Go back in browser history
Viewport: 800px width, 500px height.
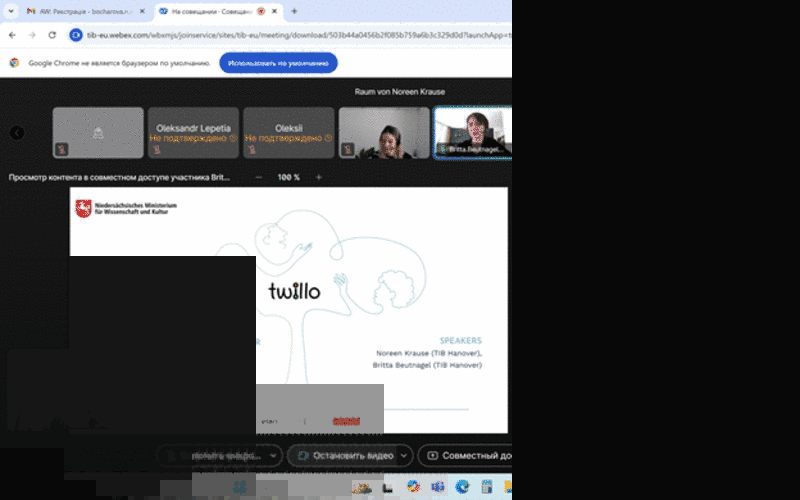(x=12, y=35)
